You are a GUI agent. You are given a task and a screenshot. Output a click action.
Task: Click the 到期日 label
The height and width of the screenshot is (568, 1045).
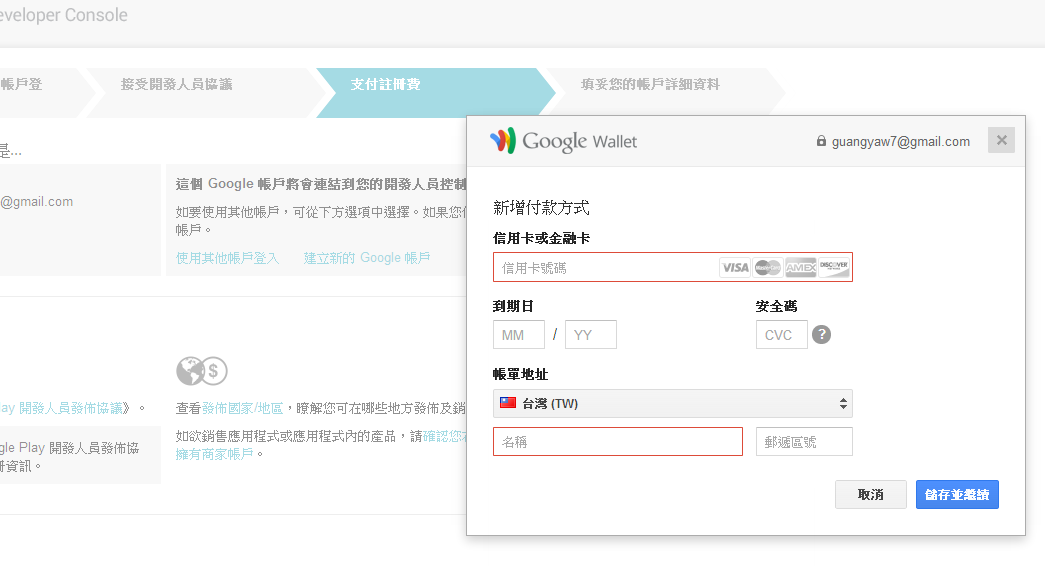(513, 306)
